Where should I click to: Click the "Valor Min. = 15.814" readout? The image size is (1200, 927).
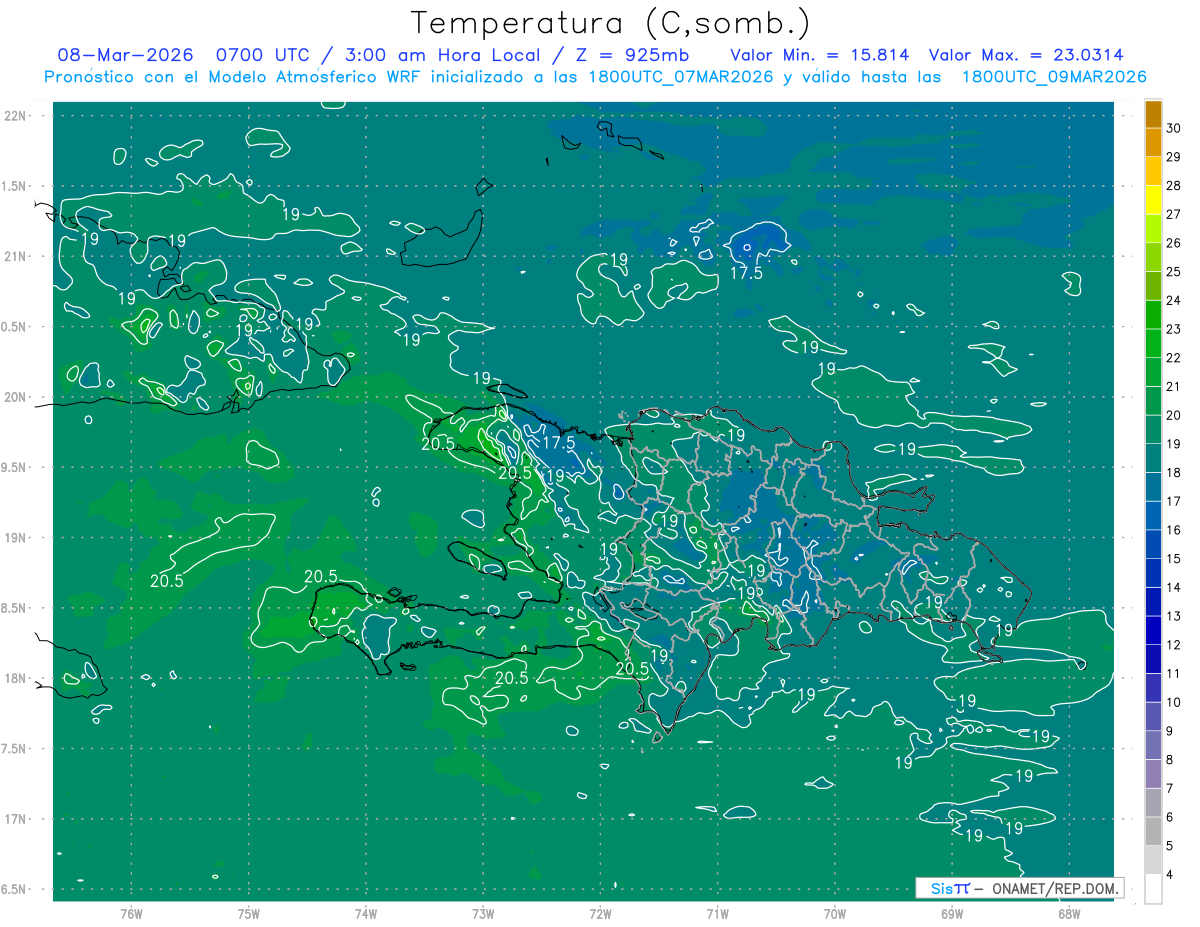(820, 55)
